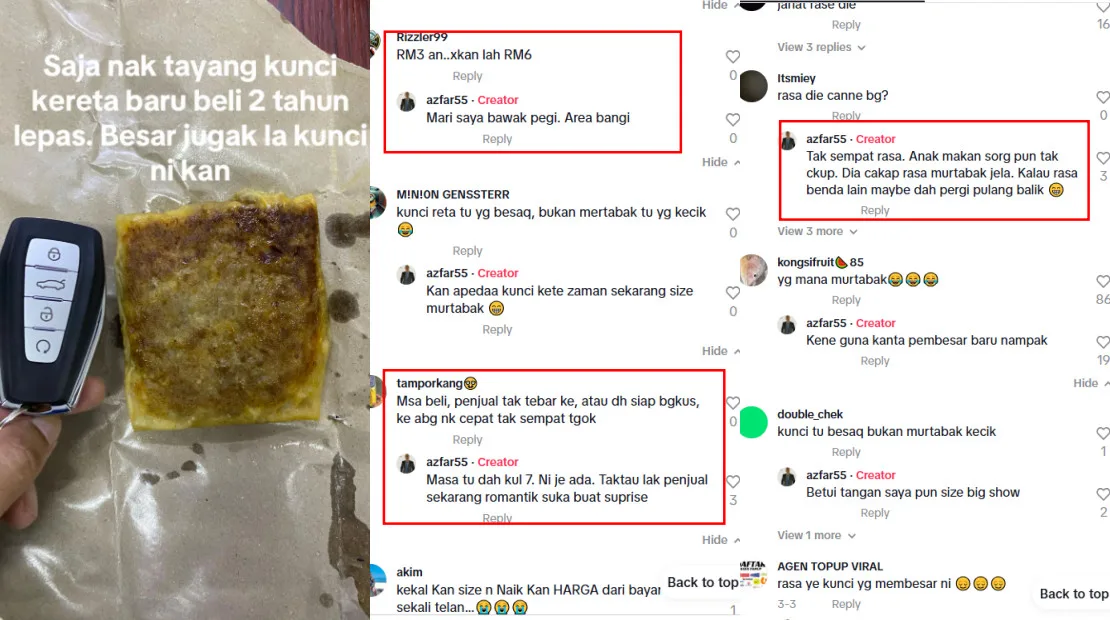The image size is (1110, 620).
Task: Expand "View 1 more" replies
Action: pyautogui.click(x=816, y=536)
